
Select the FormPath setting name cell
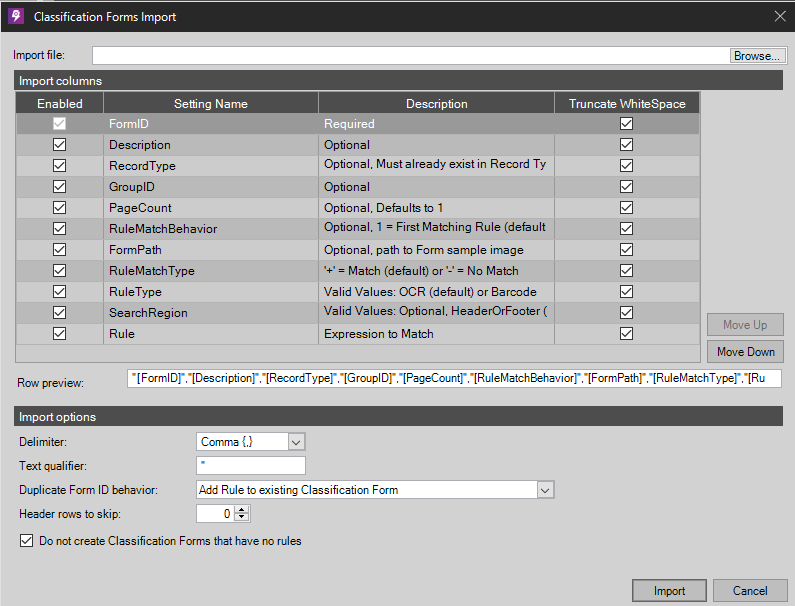coord(211,250)
